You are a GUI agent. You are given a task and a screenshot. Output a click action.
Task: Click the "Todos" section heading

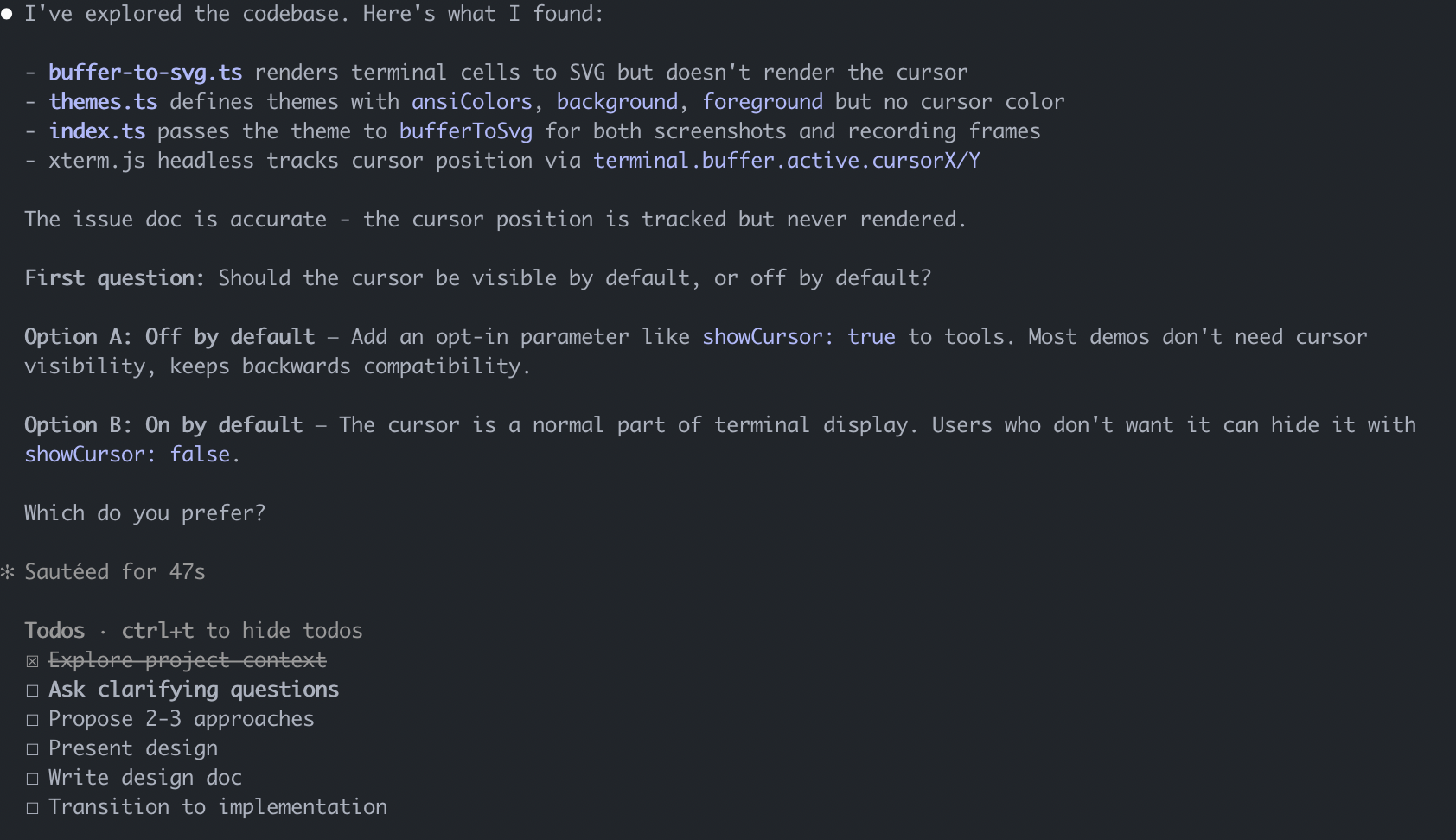click(54, 631)
